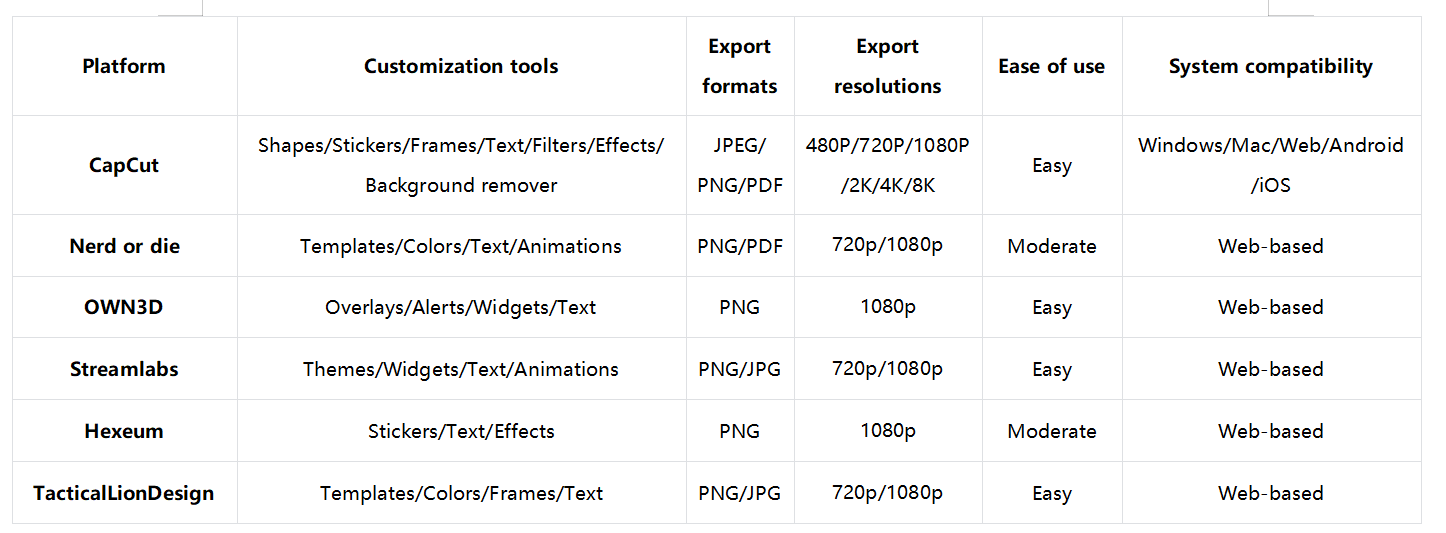
Task: Click the Templates/Colors/Frames/Text cell
Action: click(461, 493)
